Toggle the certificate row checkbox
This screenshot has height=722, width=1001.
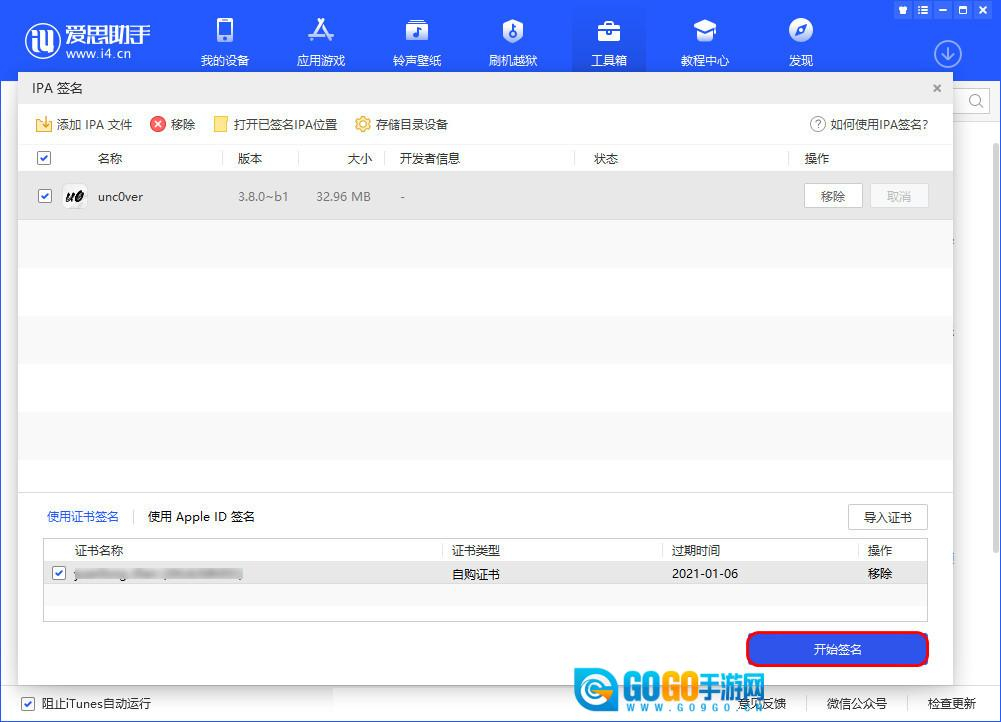tap(59, 573)
